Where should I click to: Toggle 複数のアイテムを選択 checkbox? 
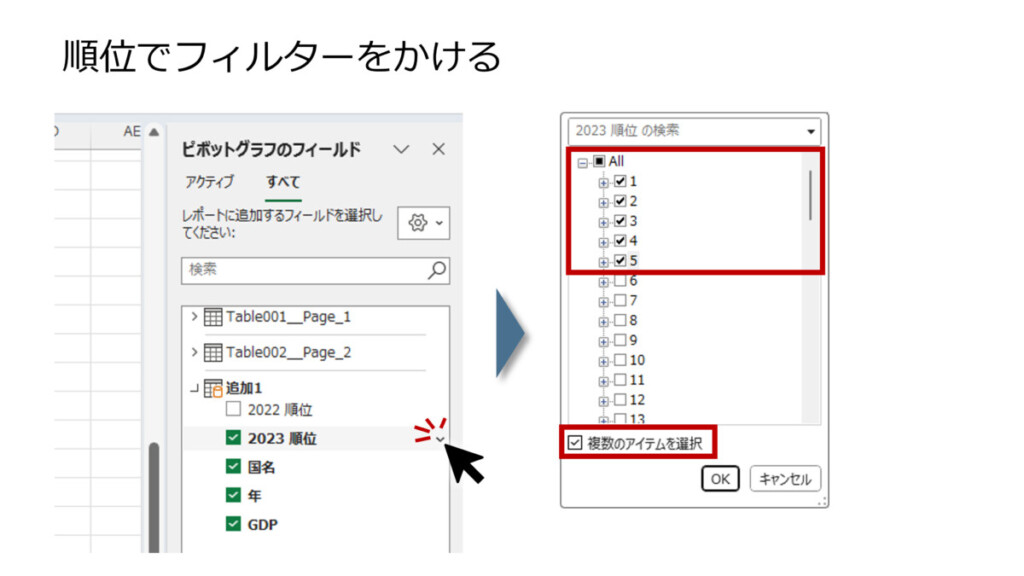click(x=574, y=443)
